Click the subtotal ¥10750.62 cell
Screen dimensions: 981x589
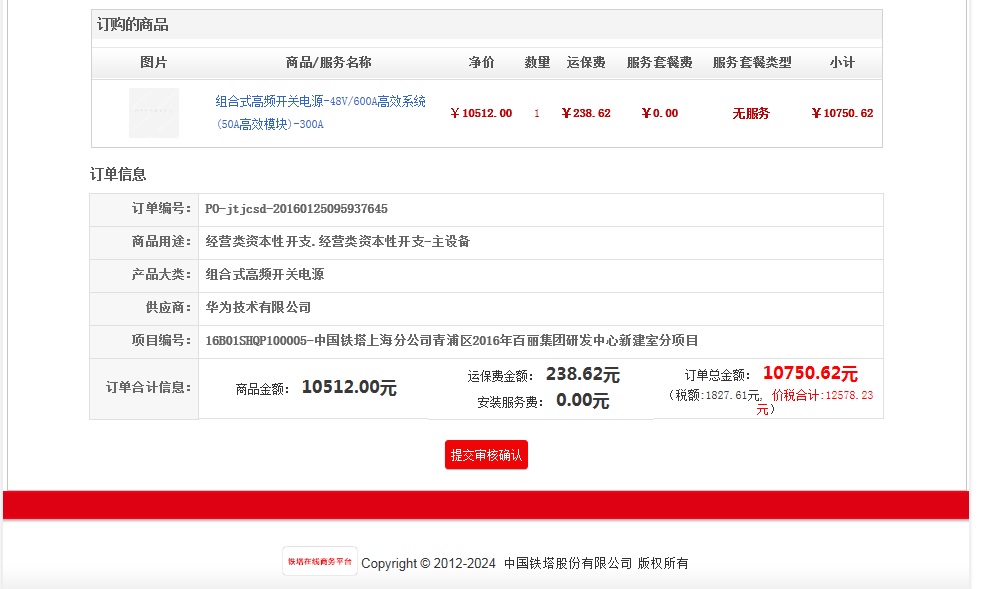click(842, 113)
